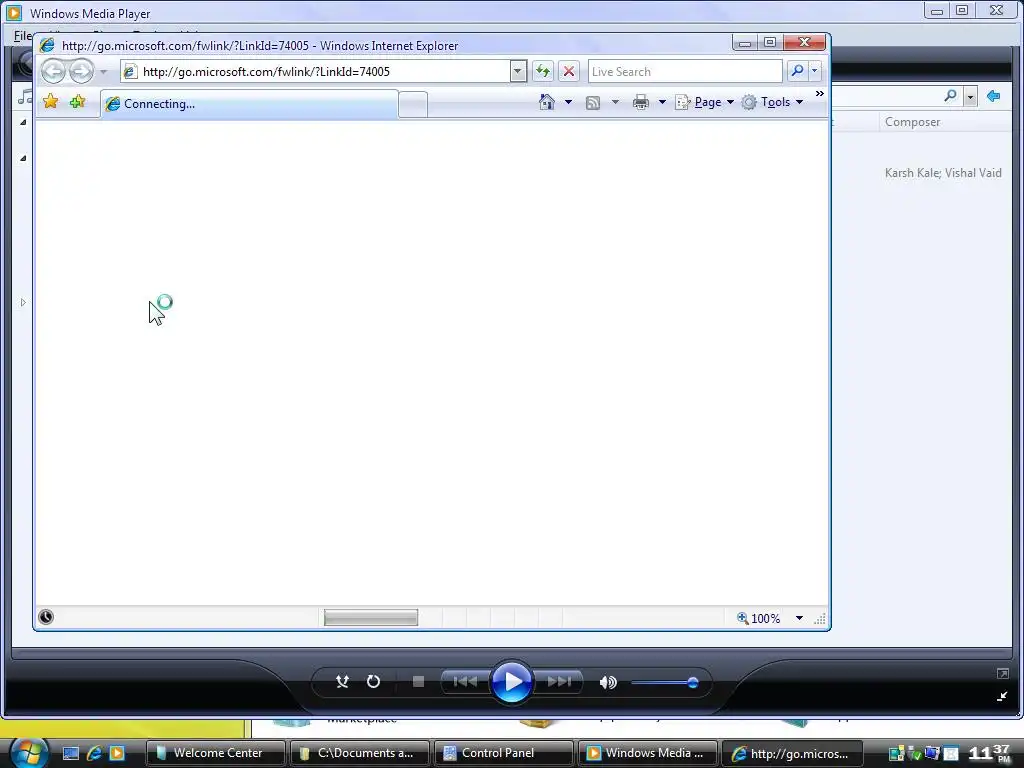
Task: Click the red Stop loading button
Action: (569, 71)
